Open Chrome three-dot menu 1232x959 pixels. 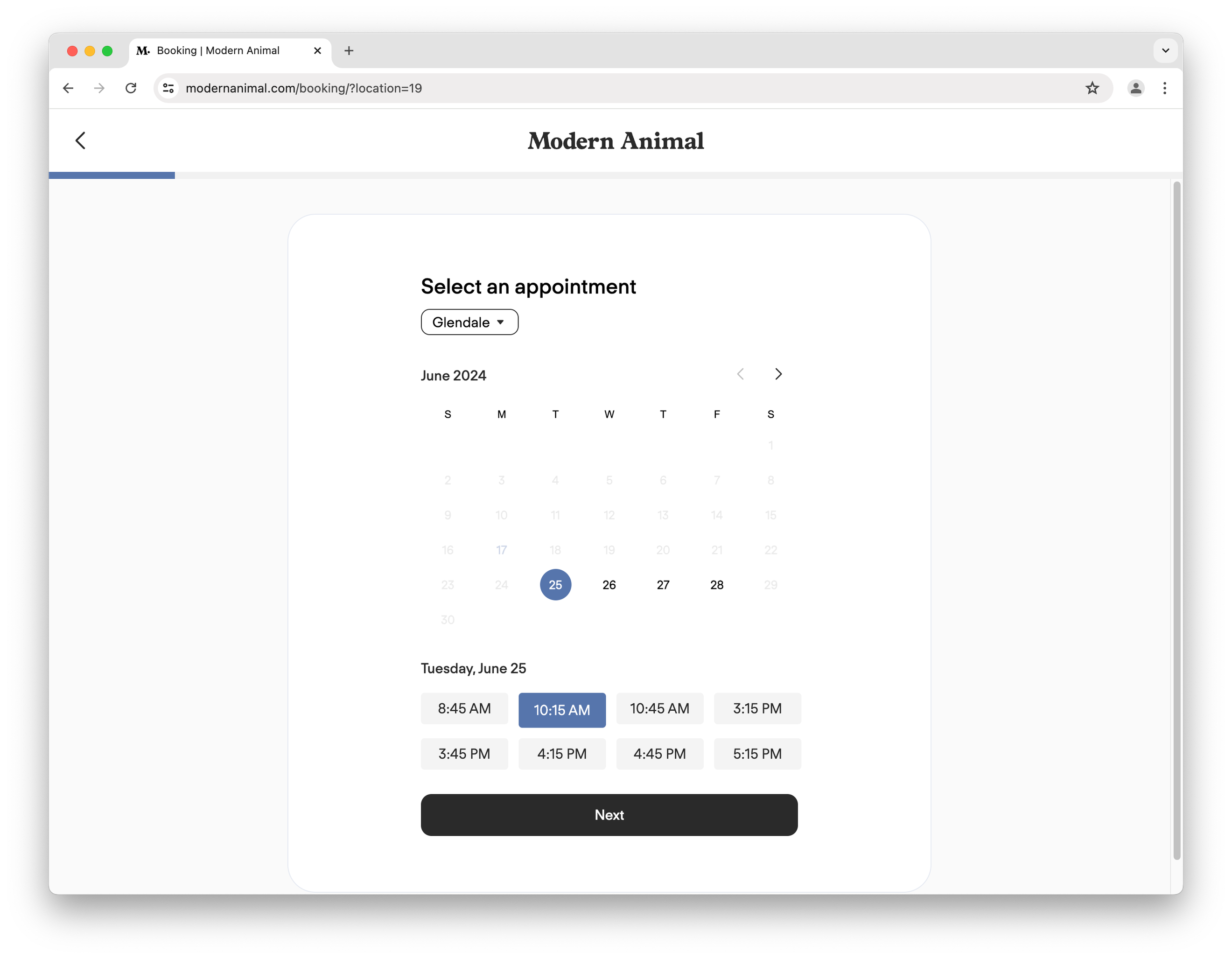[1164, 88]
